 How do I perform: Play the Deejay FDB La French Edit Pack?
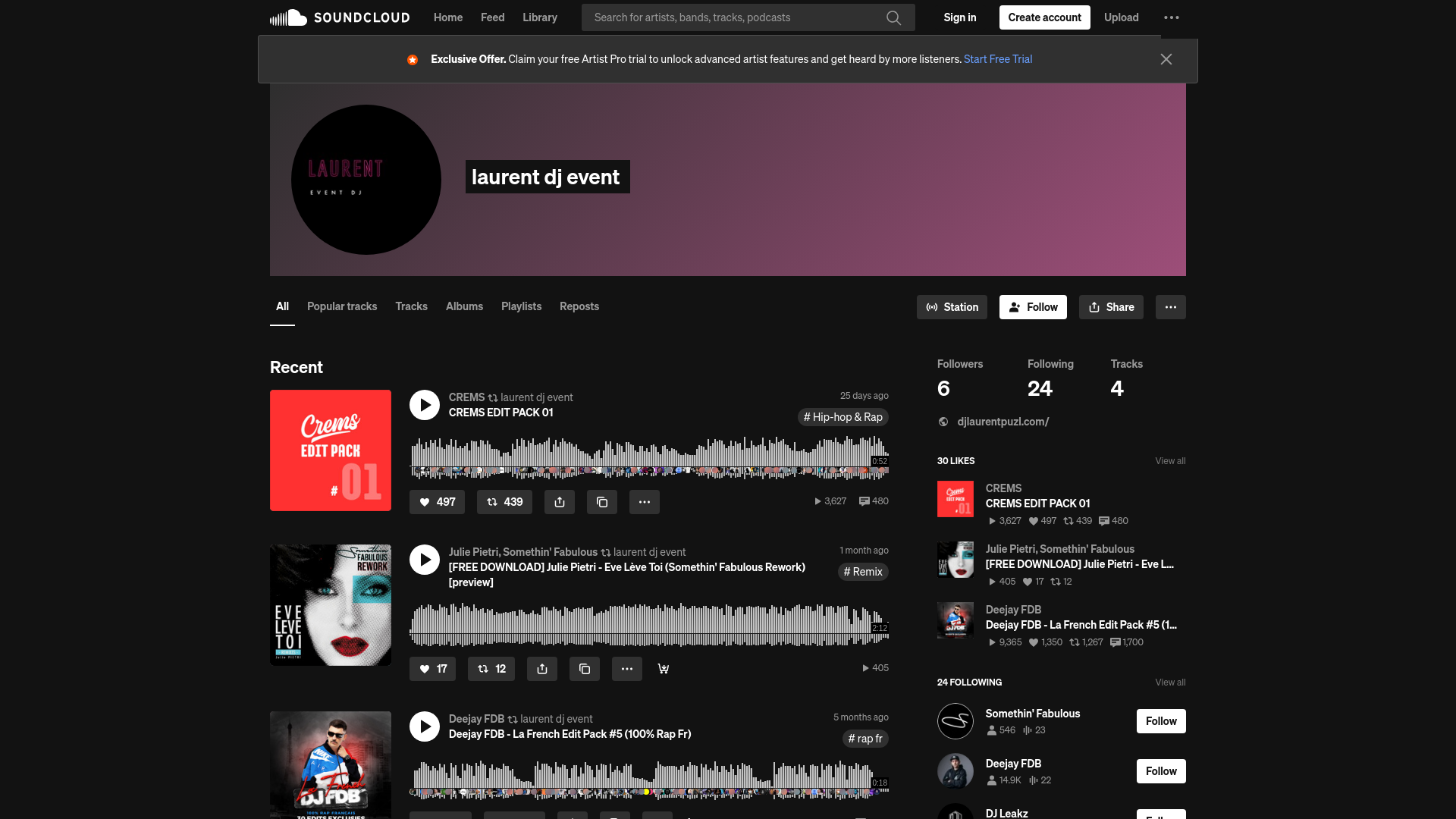click(x=424, y=726)
